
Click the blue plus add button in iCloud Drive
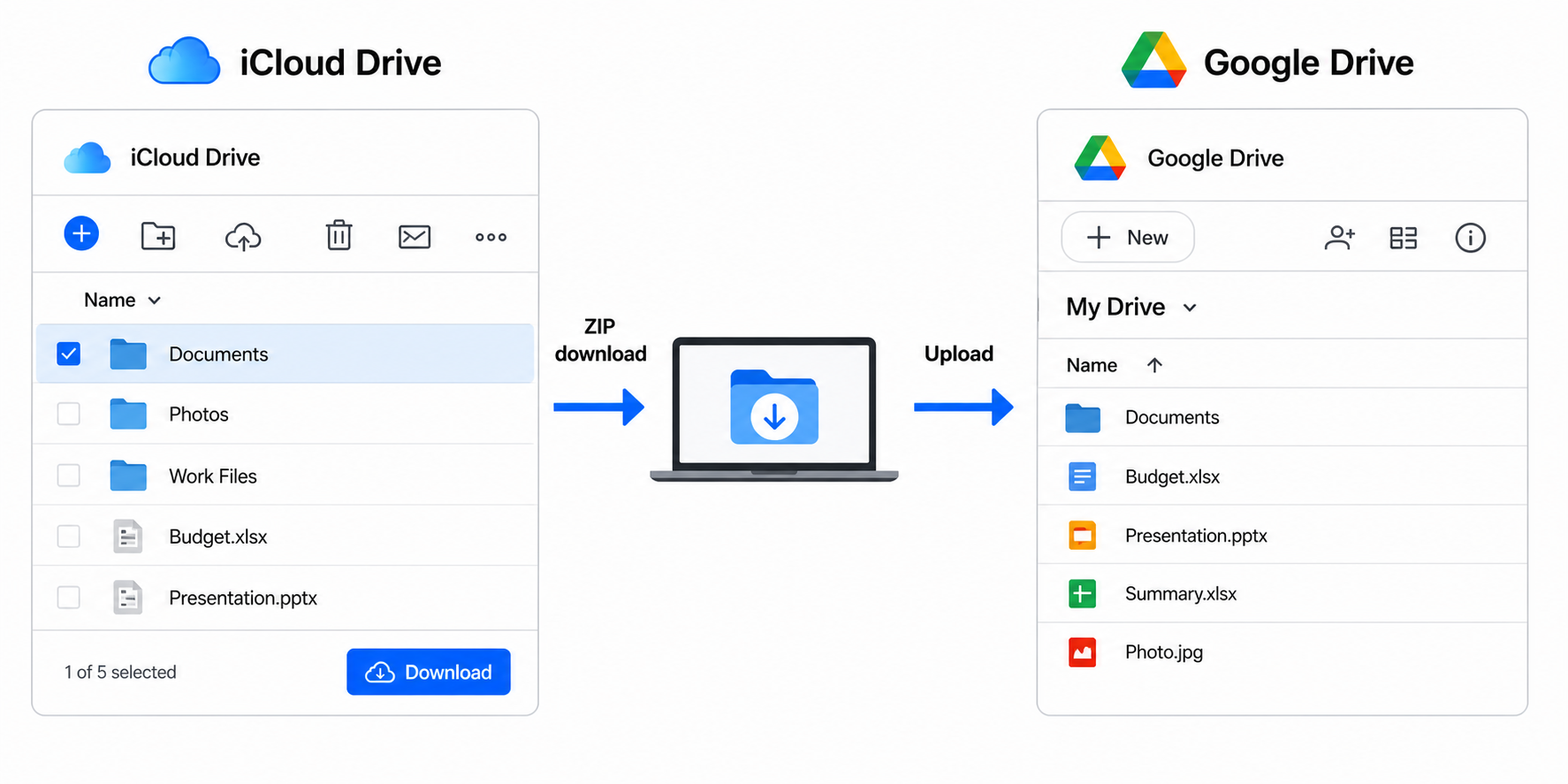[x=81, y=234]
